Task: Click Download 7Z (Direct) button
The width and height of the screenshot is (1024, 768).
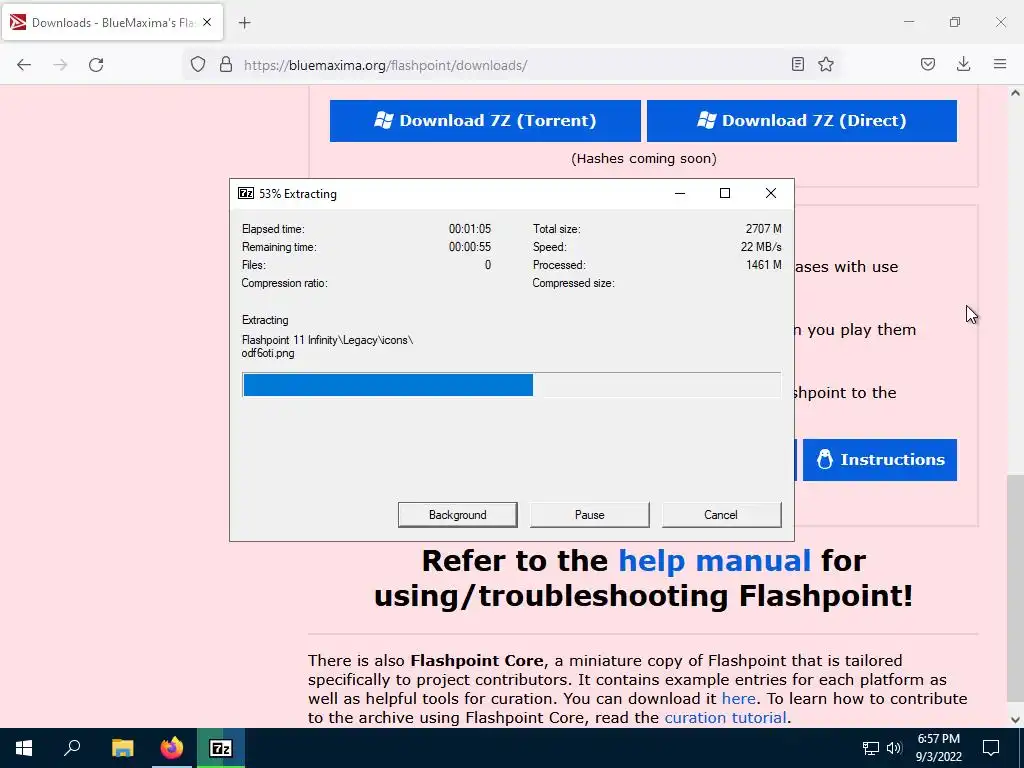Action: (802, 121)
